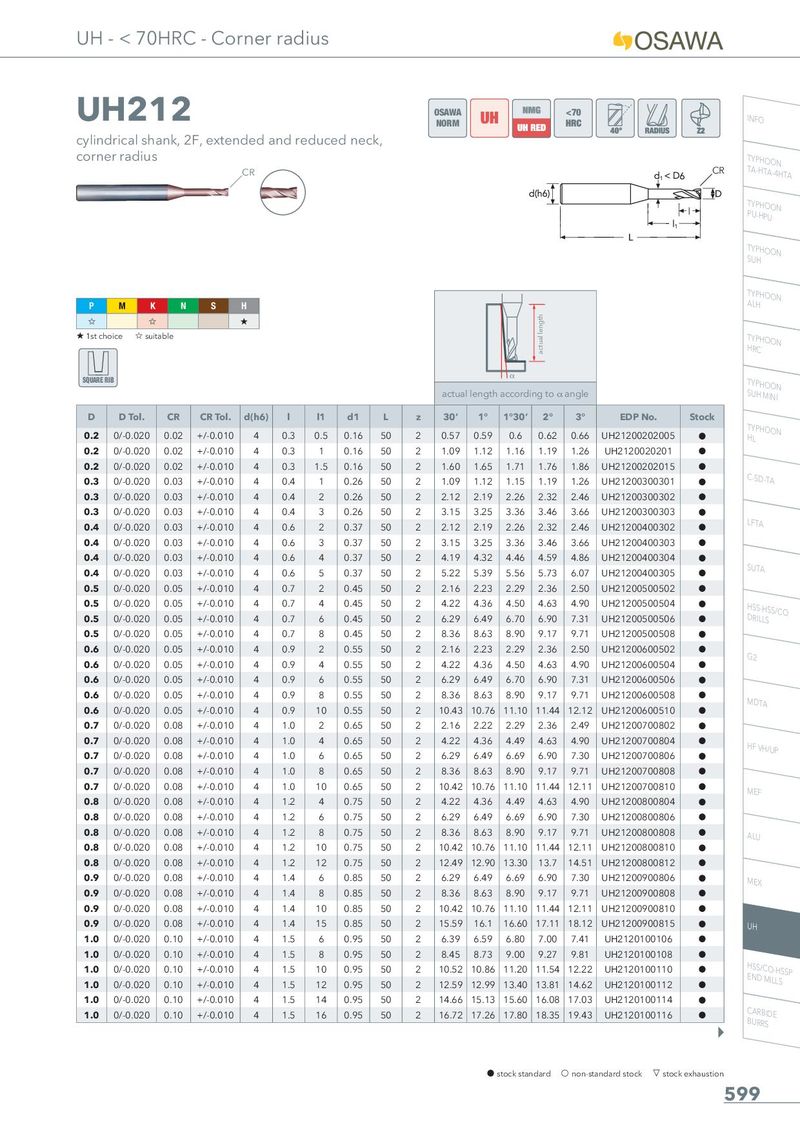Viewport: 800px width, 1132px height.
Task: Select the brown S material swatch
Action: point(214,305)
